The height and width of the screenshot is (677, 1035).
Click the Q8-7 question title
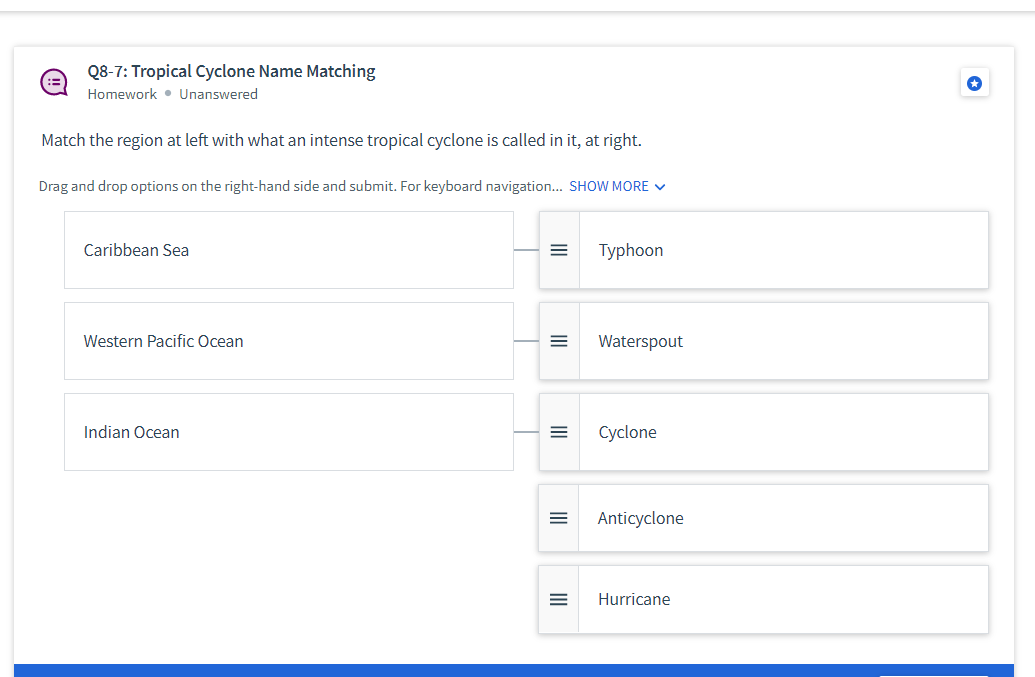(x=231, y=71)
